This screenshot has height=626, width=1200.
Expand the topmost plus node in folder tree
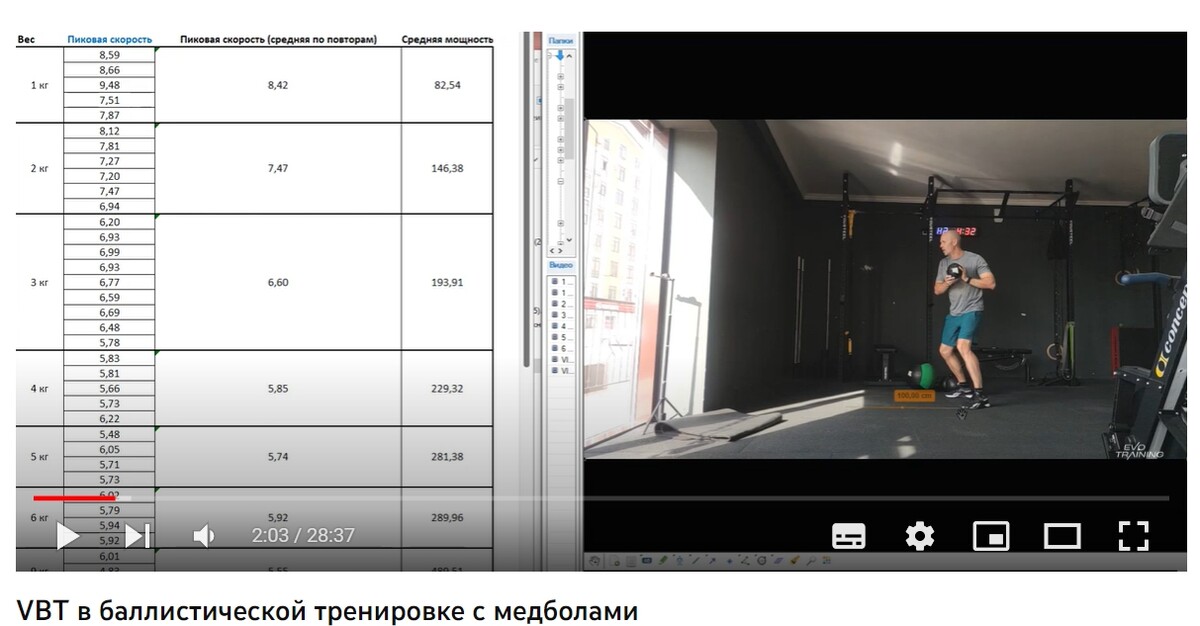(560, 76)
